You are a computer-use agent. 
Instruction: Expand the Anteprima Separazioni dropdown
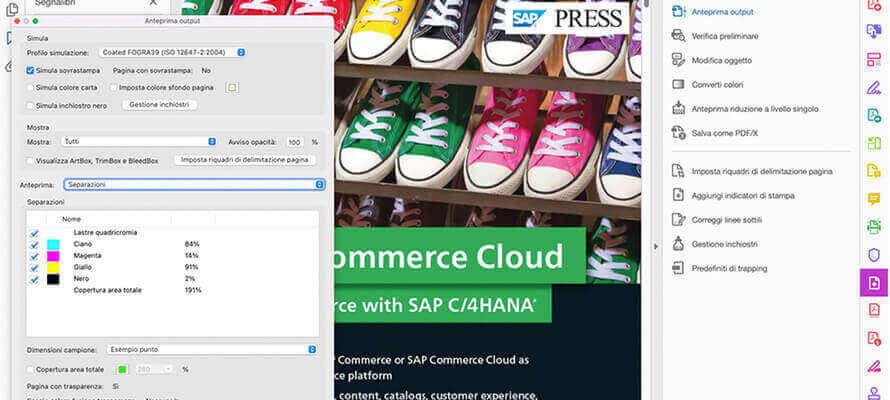(x=194, y=184)
